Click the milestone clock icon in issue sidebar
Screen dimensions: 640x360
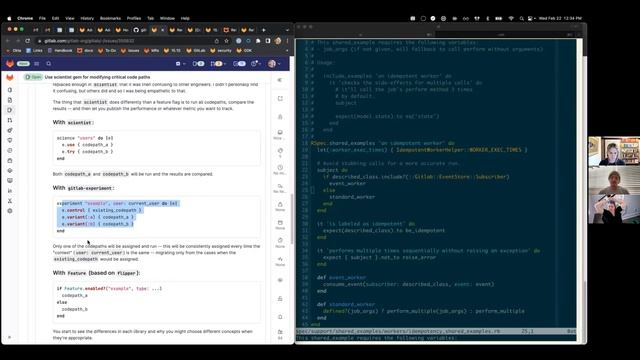tap(280, 167)
